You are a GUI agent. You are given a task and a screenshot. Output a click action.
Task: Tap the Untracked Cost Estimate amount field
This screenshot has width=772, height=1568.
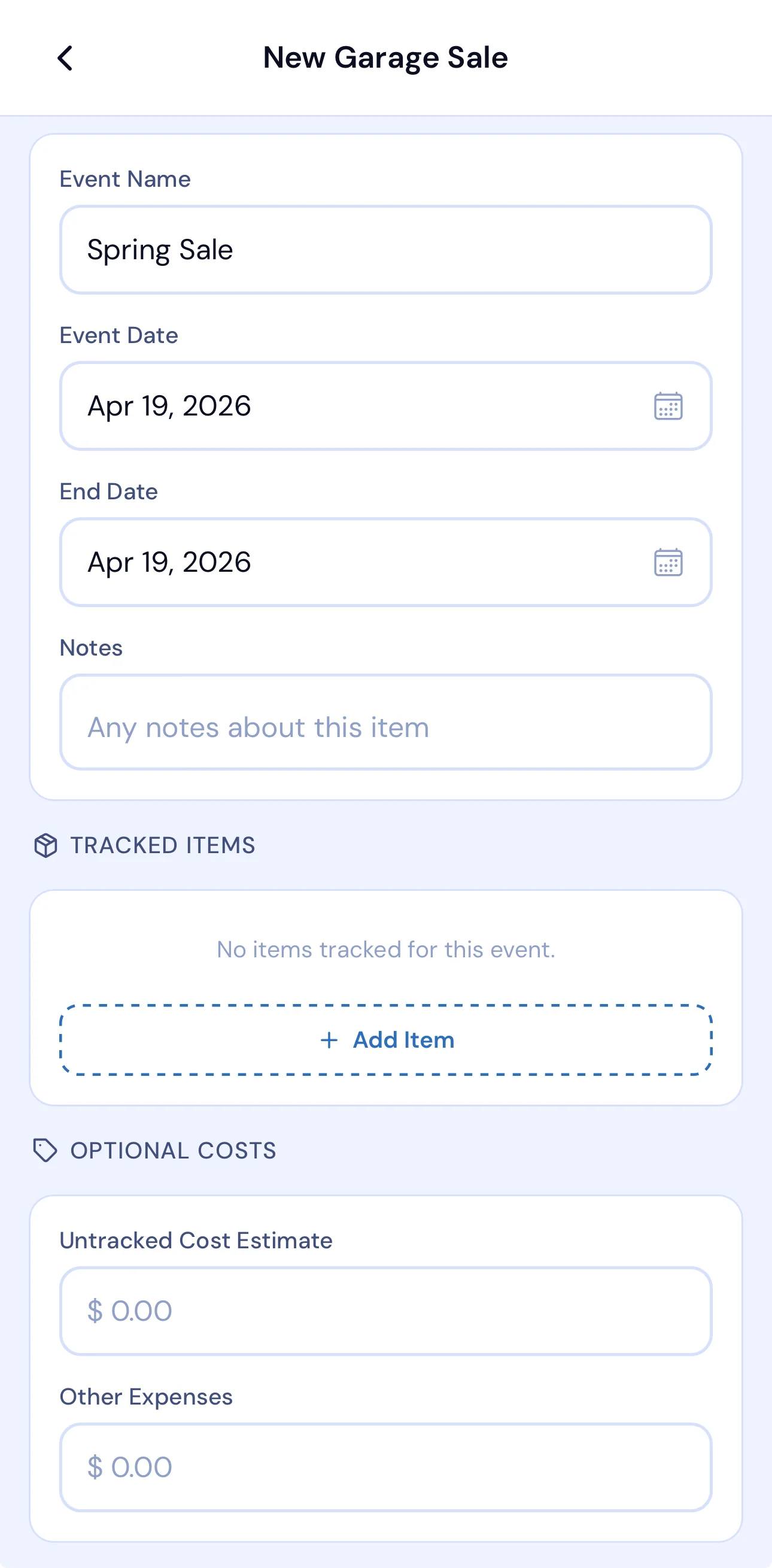(x=385, y=1311)
